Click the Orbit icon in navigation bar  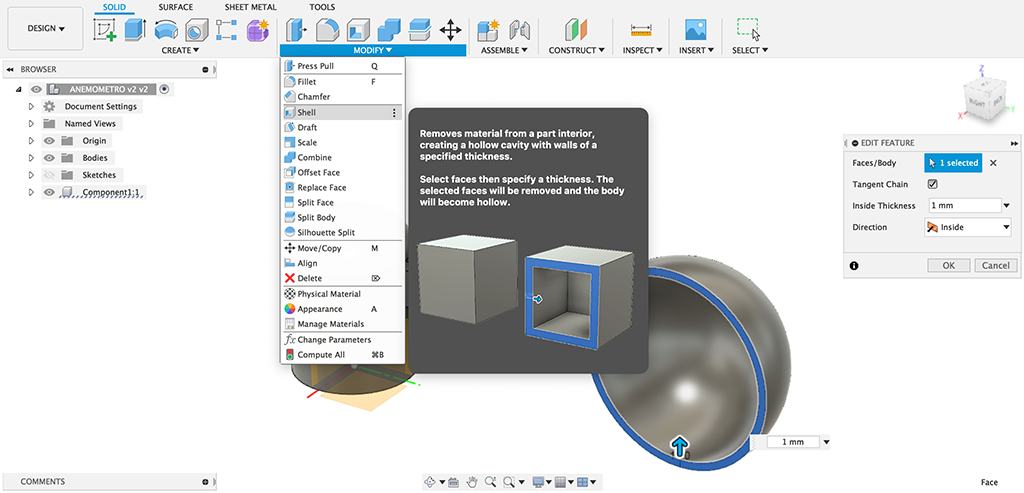(430, 482)
